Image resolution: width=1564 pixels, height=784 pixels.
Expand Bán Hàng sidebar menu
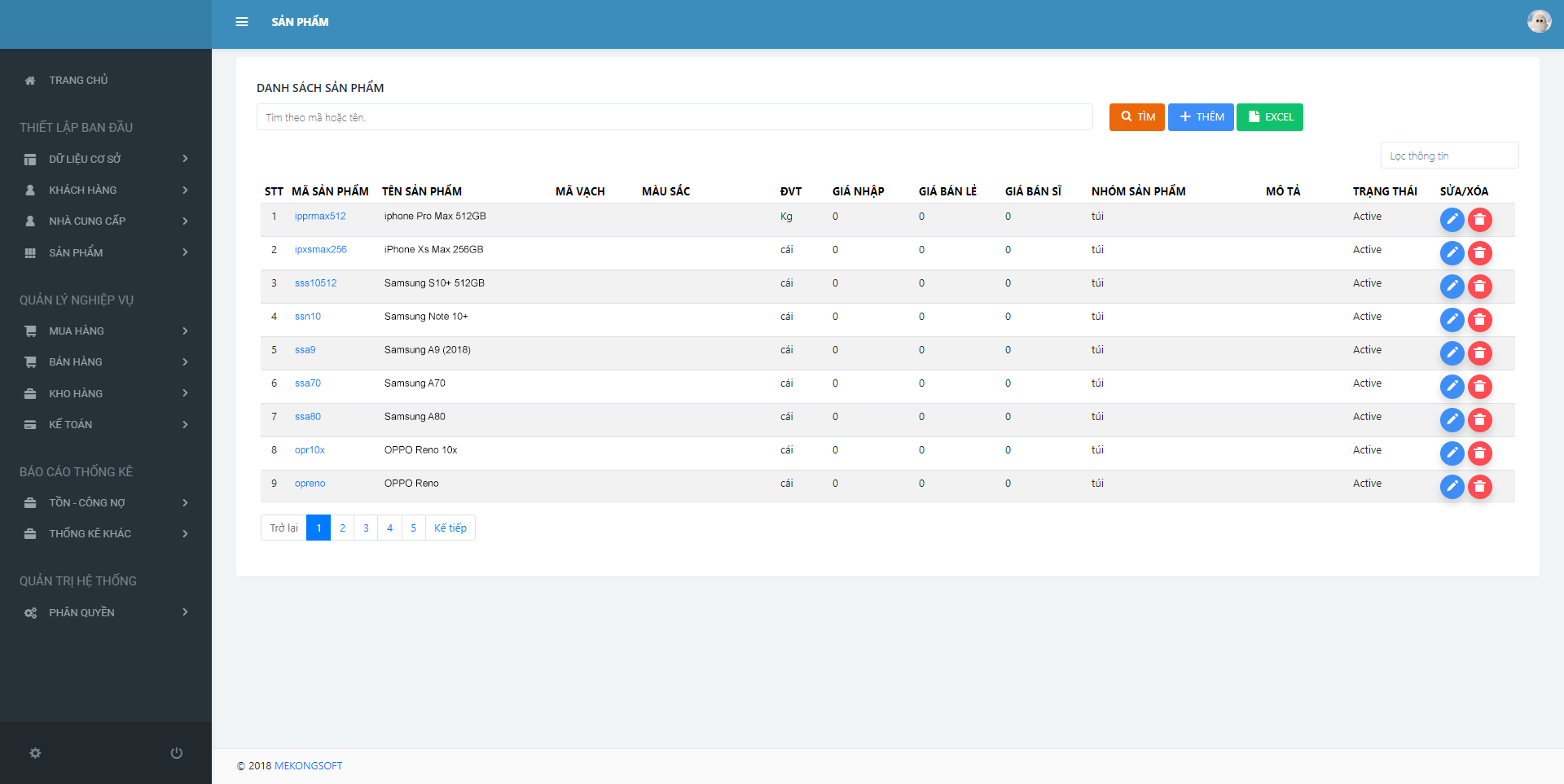coord(106,361)
